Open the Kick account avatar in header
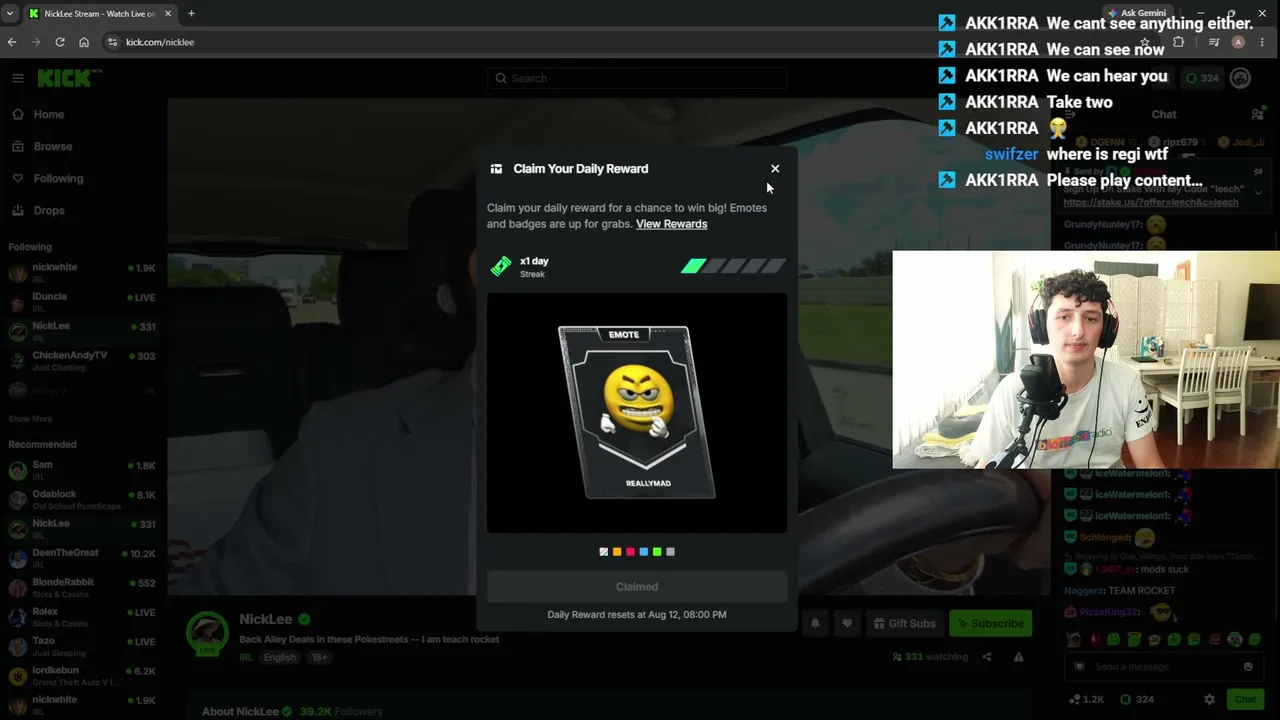The image size is (1280, 720). click(1240, 78)
